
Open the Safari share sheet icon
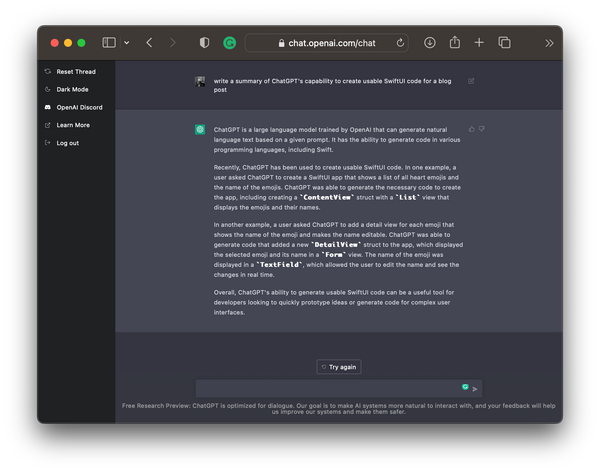454,43
